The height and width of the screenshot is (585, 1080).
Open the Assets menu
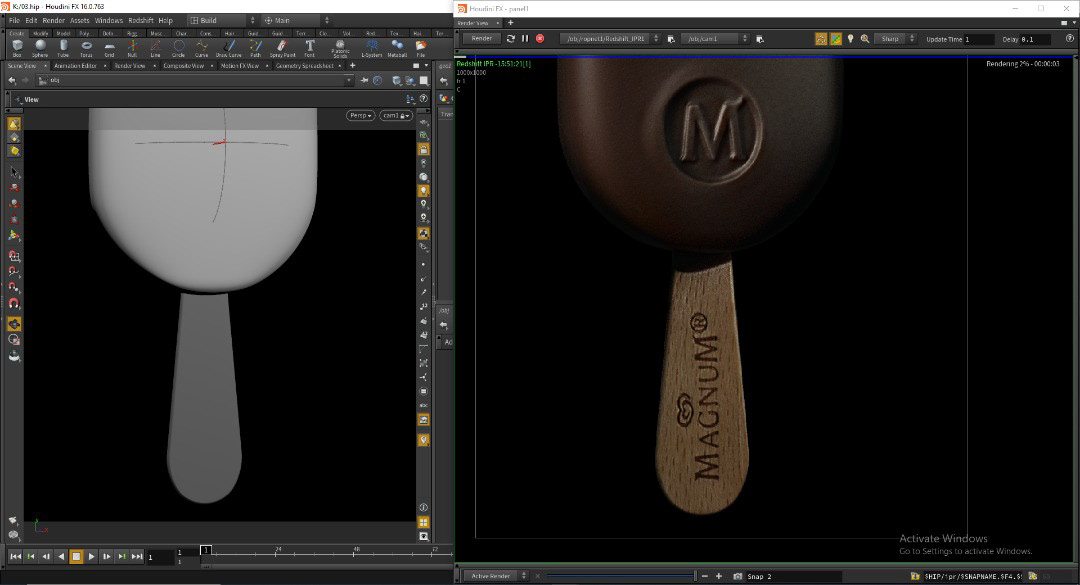point(79,21)
